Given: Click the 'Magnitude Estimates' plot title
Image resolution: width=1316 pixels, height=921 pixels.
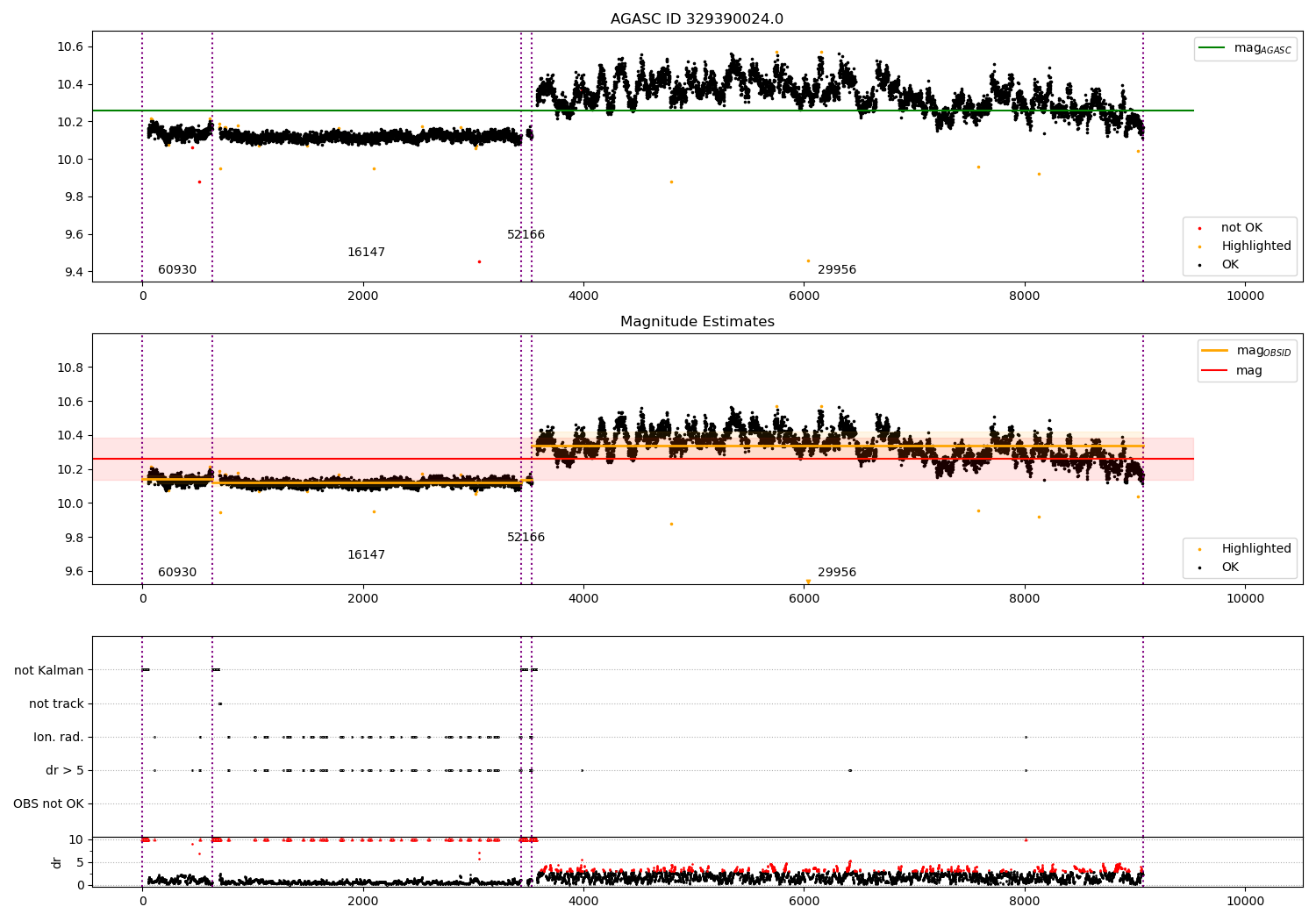Looking at the screenshot, I should tap(697, 322).
